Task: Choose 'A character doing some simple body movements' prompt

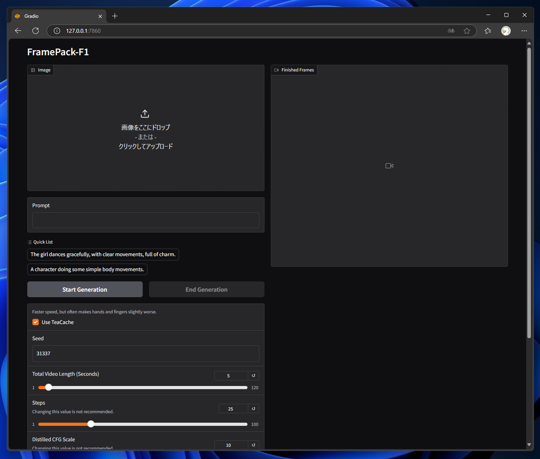Action: click(87, 269)
